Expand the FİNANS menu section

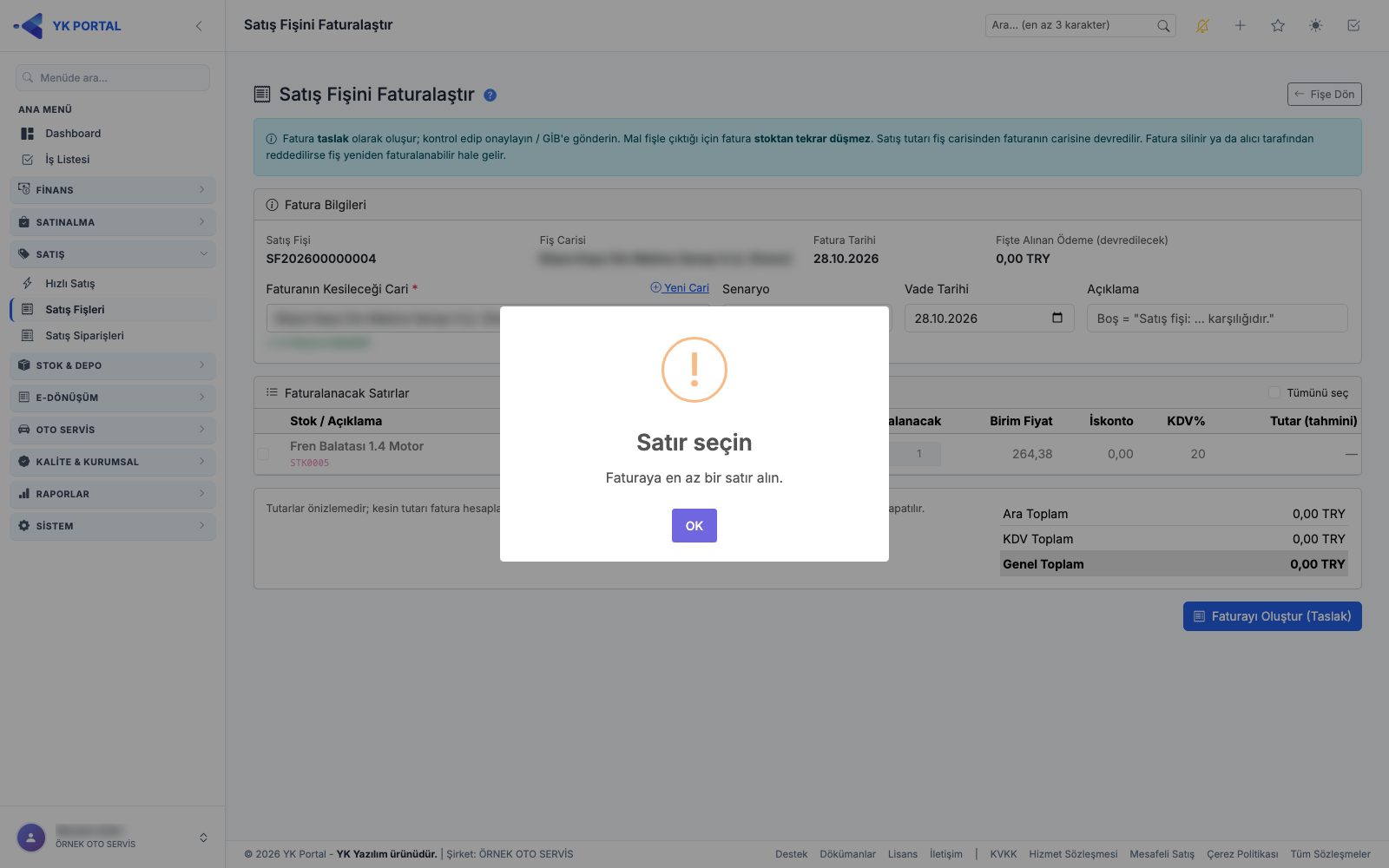[x=113, y=190]
